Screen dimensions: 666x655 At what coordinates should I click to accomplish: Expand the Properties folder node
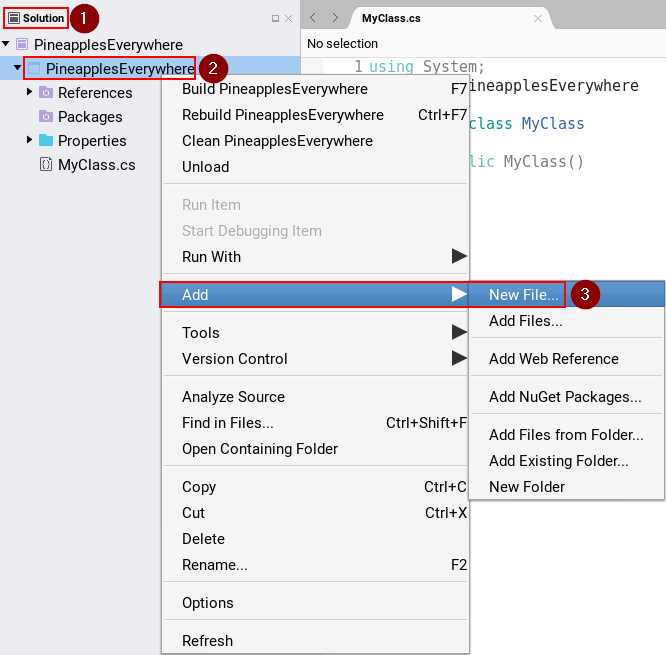30,140
